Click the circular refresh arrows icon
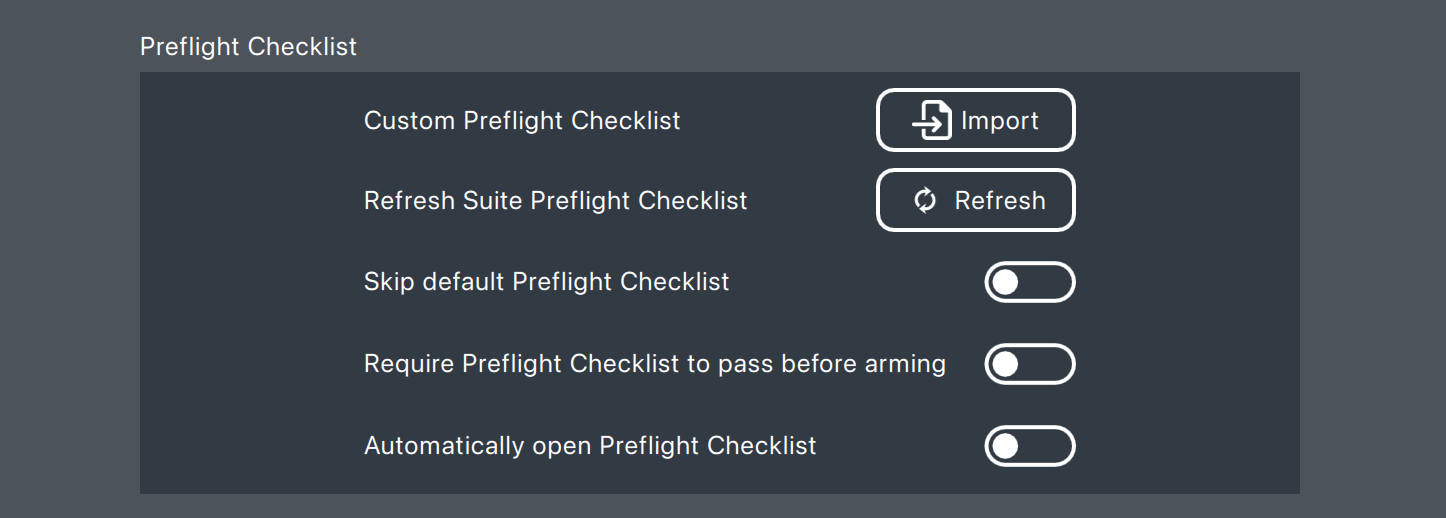 click(925, 201)
